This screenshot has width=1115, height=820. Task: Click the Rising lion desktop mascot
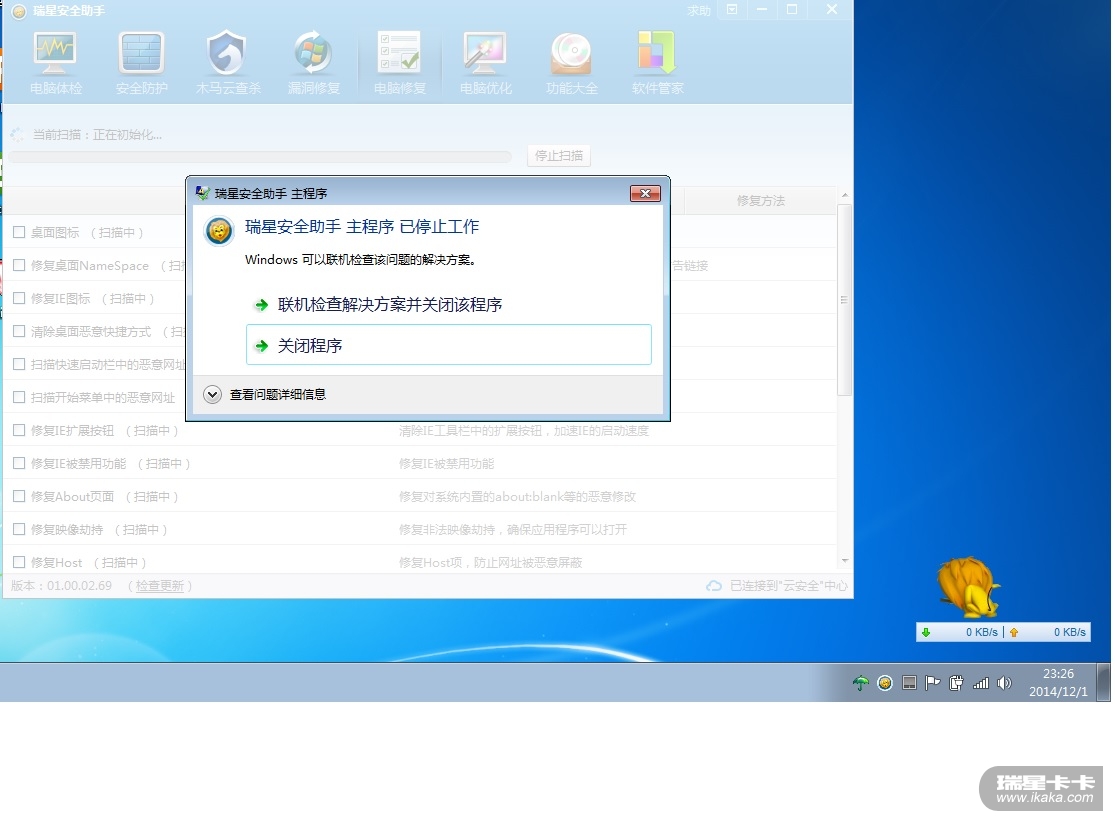(x=968, y=587)
